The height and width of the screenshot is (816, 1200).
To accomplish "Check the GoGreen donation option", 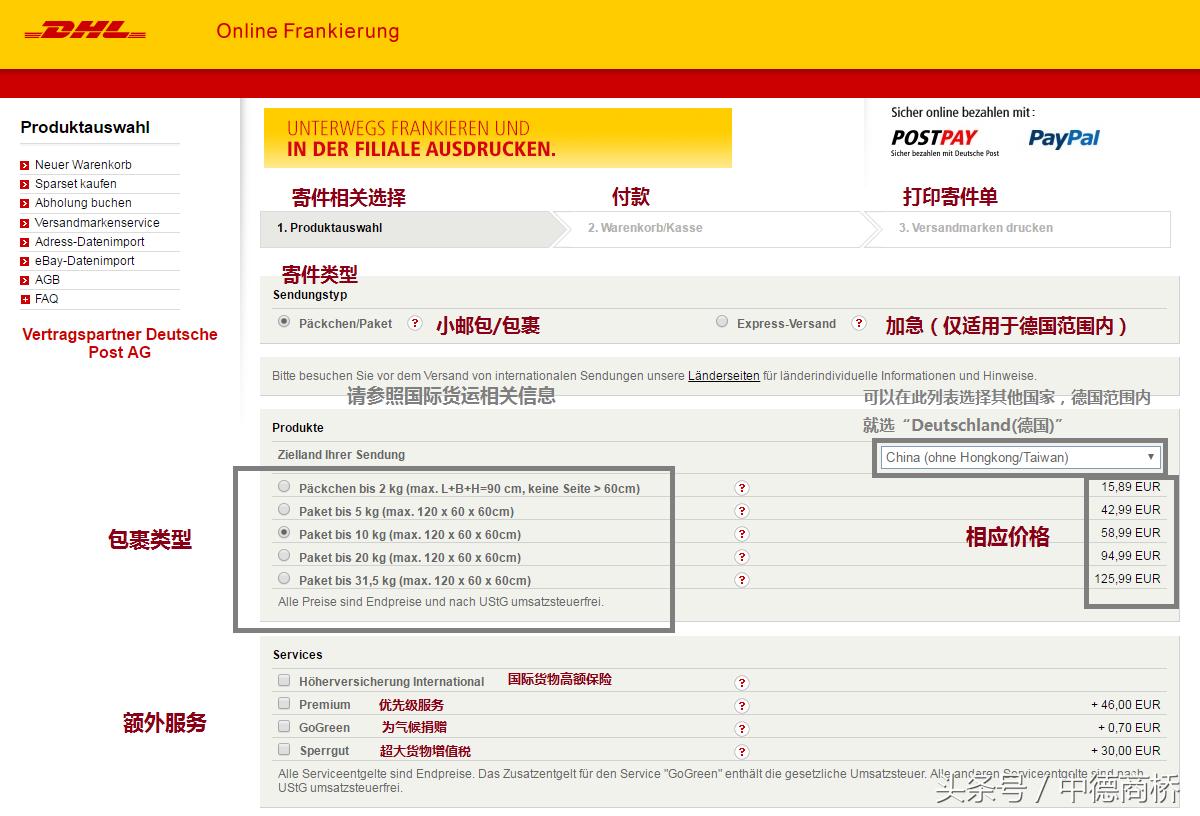I will click(284, 726).
